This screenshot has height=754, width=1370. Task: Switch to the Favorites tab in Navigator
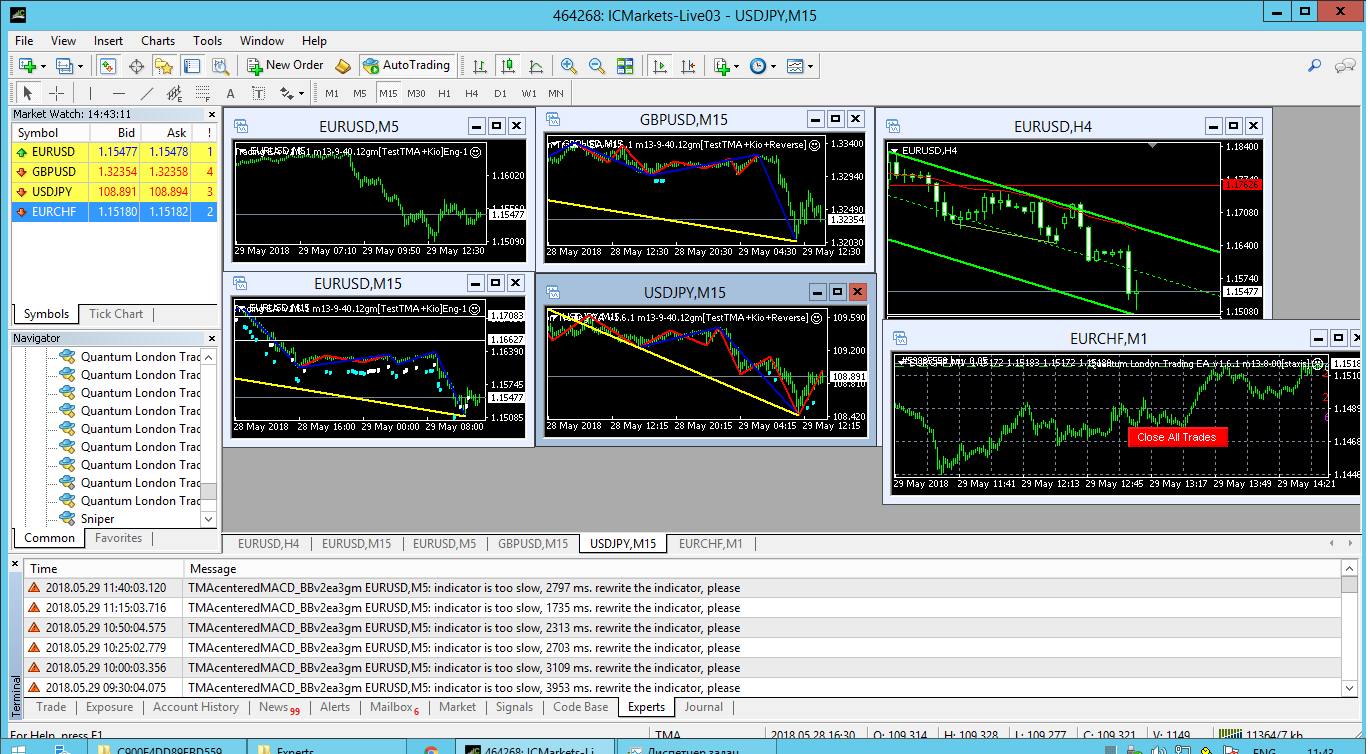118,538
